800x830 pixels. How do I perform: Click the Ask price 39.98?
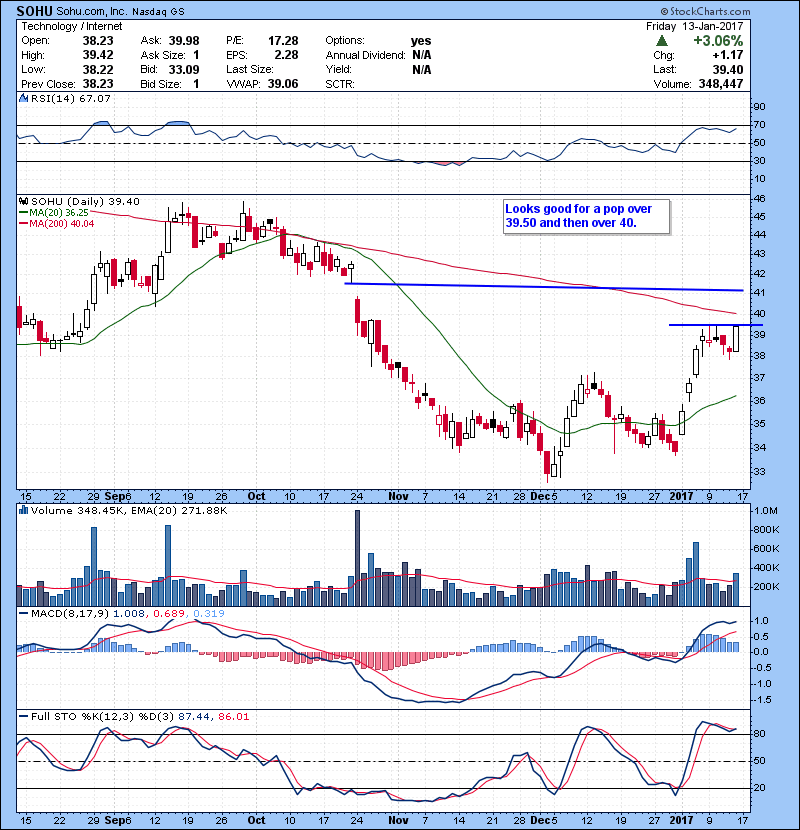point(184,41)
